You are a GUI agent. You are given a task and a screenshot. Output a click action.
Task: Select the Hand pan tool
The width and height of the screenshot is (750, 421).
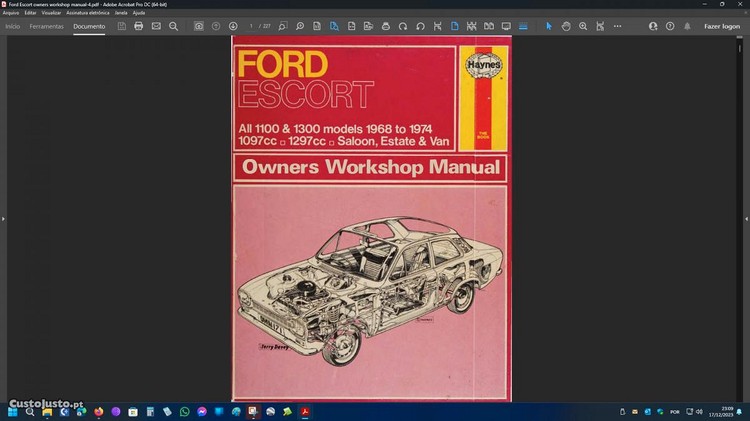tap(566, 26)
